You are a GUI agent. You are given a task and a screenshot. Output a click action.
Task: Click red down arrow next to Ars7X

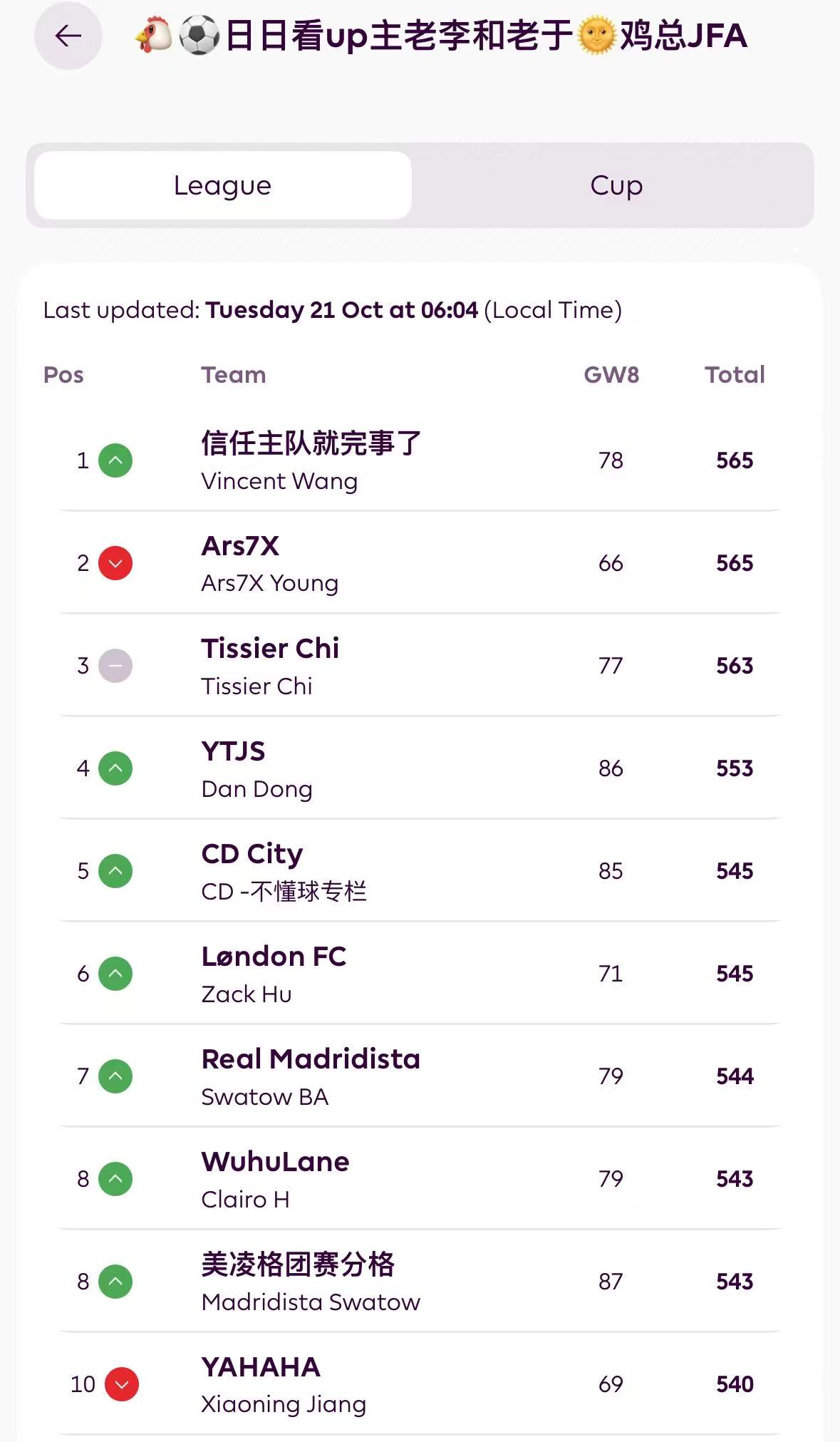pos(115,563)
